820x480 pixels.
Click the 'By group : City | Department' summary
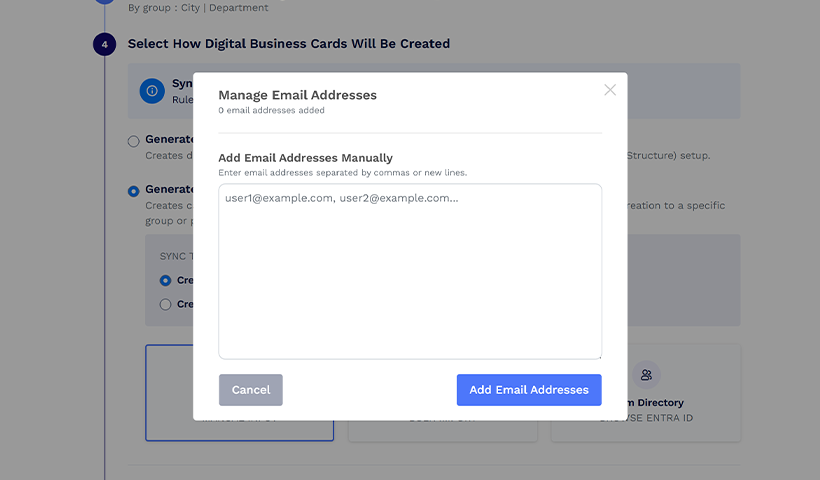coord(198,8)
